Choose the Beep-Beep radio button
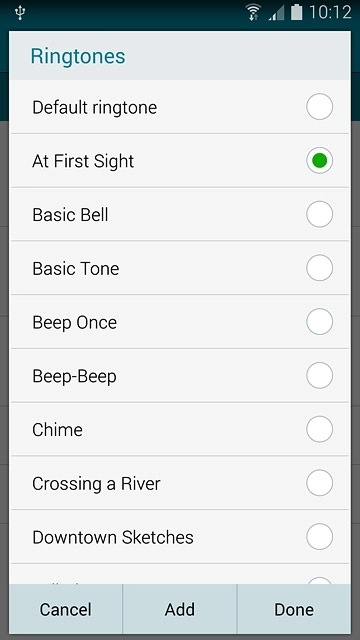Screen dimensions: 360x640 pyautogui.click(x=319, y=376)
